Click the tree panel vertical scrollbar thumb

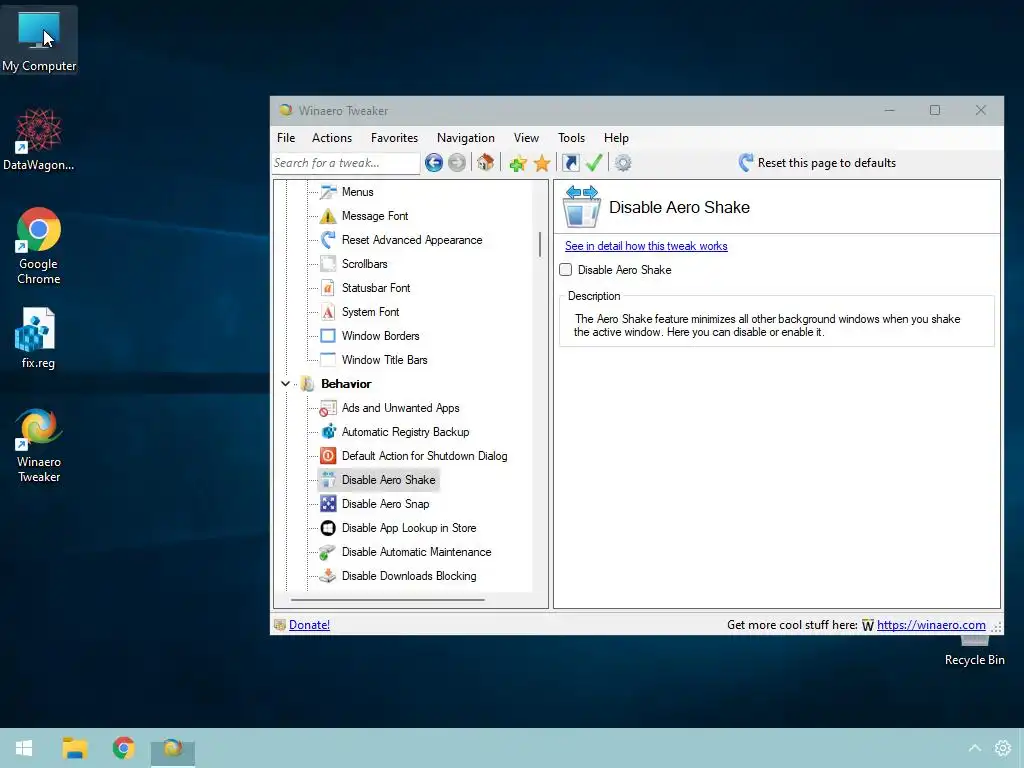[540, 244]
